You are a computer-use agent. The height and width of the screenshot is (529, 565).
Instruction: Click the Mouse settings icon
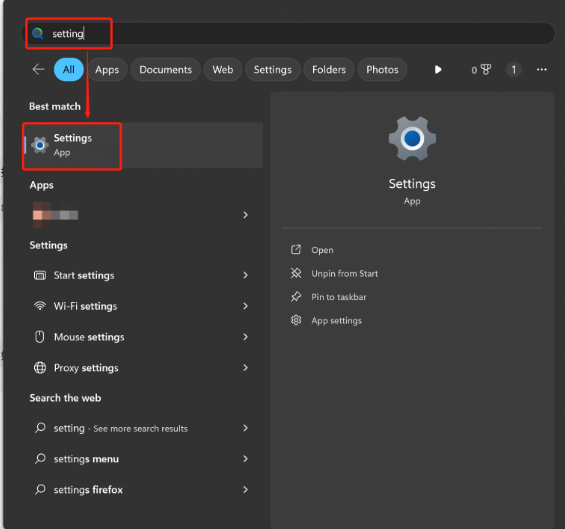click(40, 337)
